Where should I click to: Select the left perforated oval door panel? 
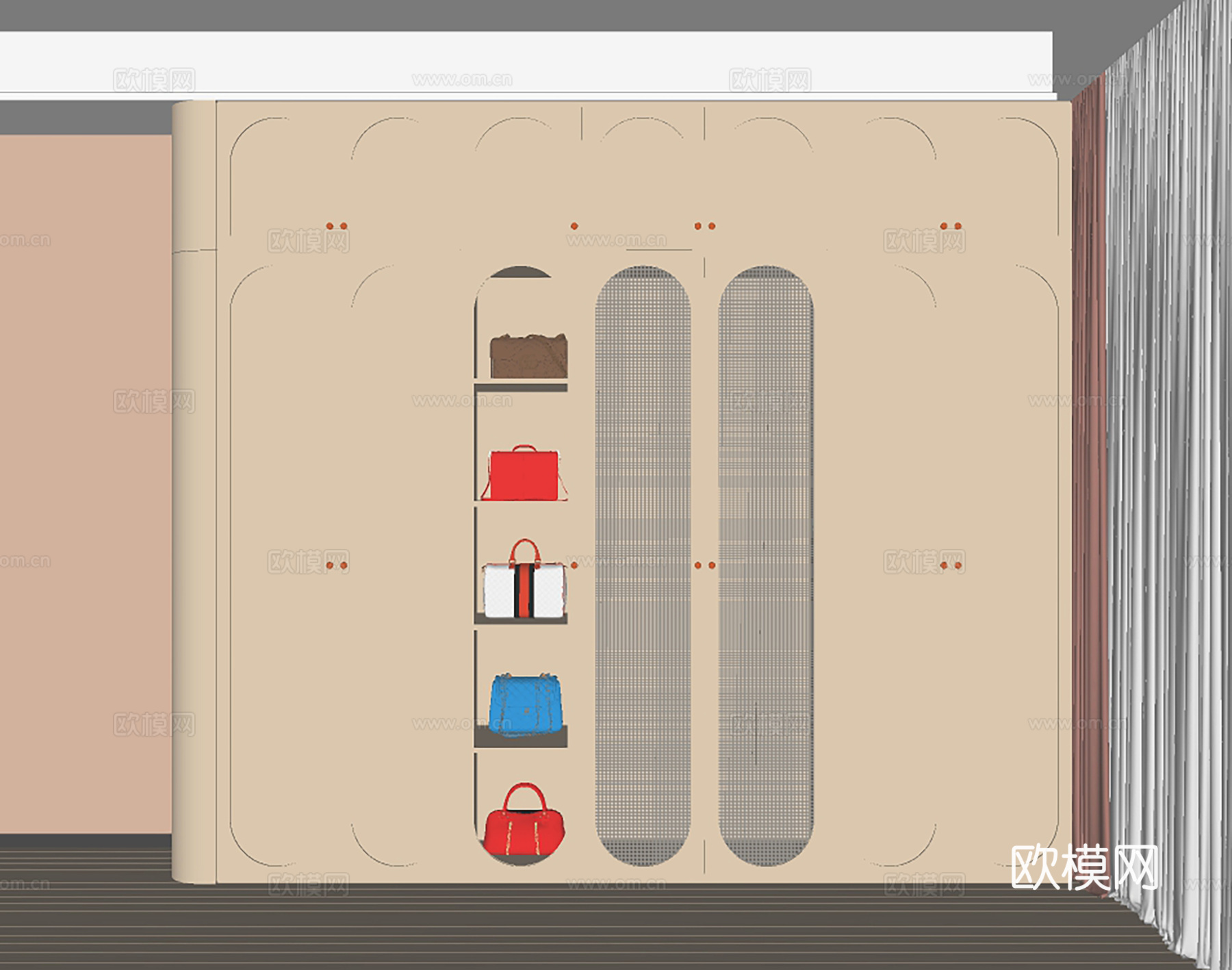[643, 565]
